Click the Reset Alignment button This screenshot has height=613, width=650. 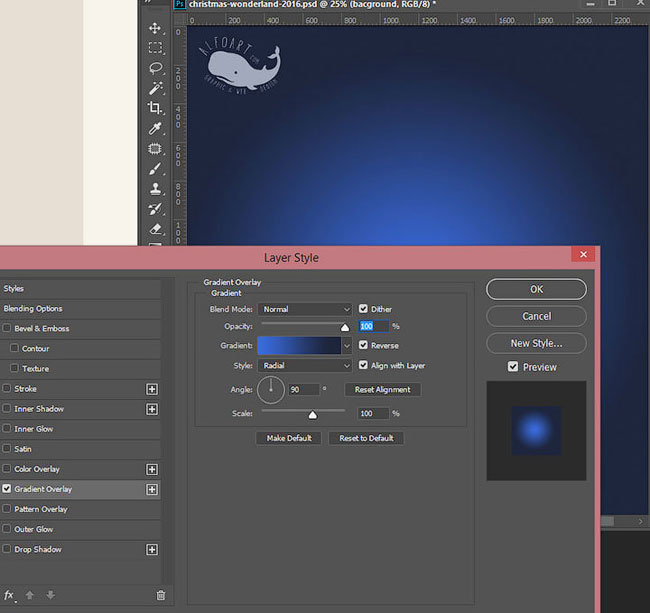[x=383, y=389]
